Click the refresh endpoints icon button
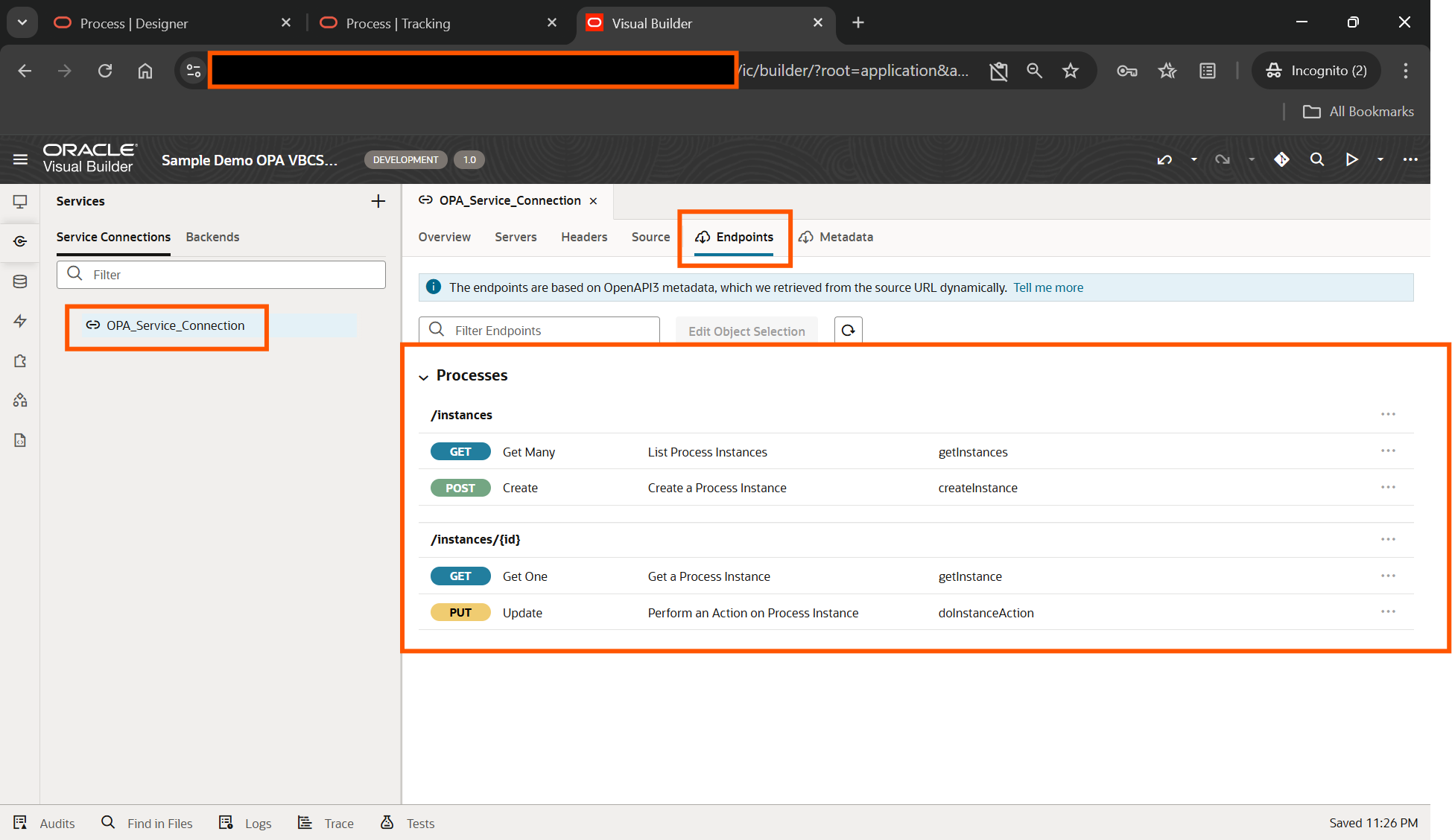 coord(848,331)
